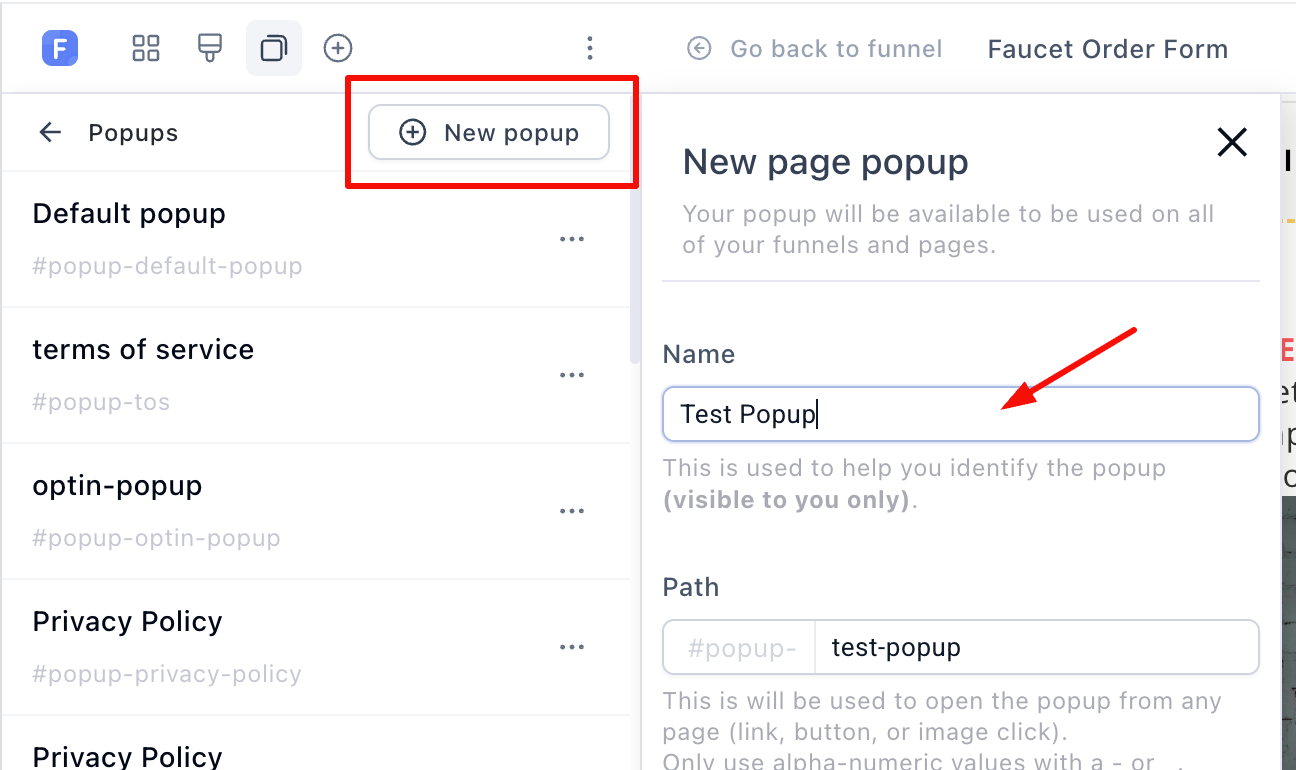1296x770 pixels.
Task: Click the circled plus add icon
Action: click(338, 48)
